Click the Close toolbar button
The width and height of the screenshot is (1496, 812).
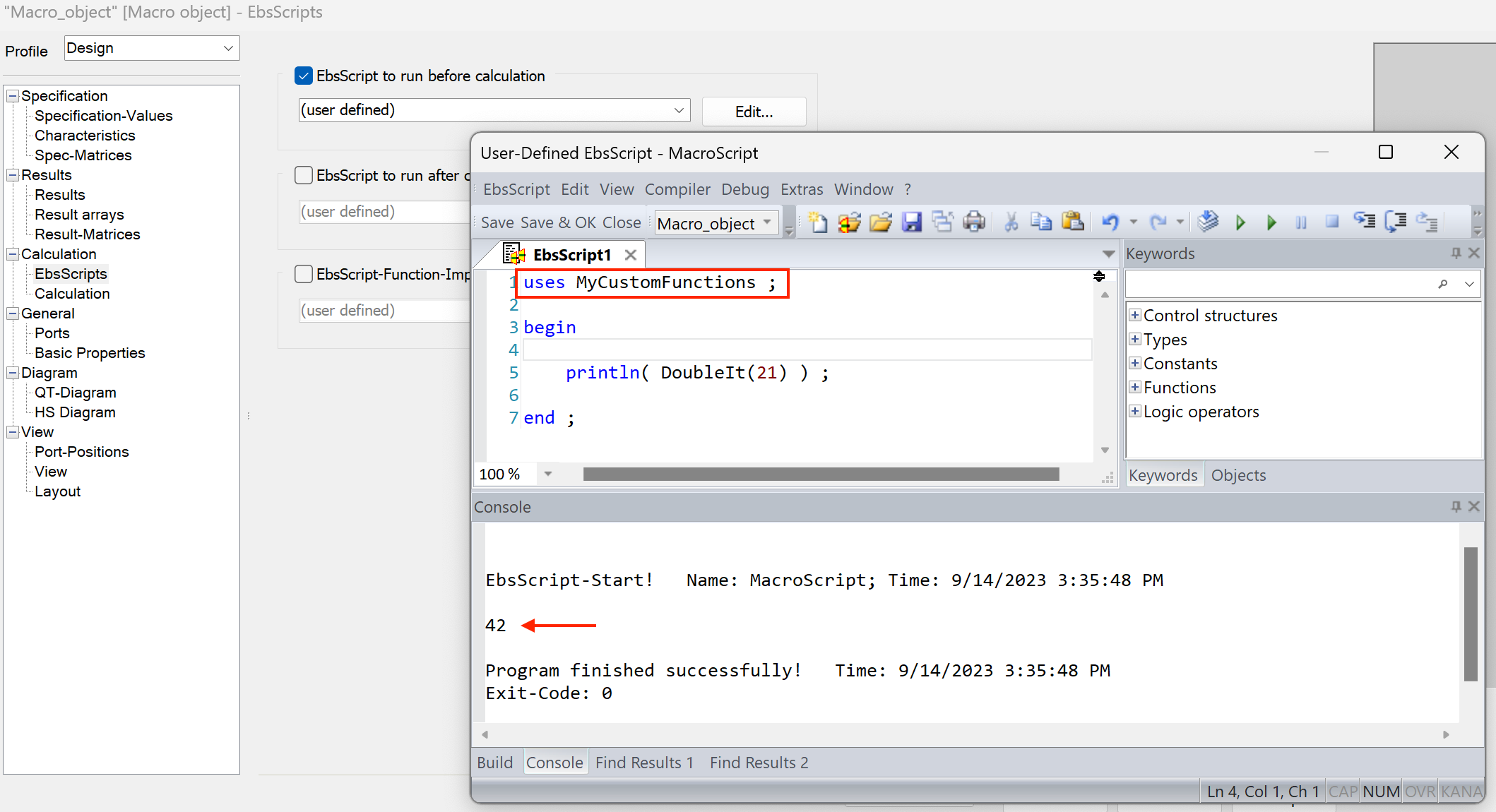(622, 222)
